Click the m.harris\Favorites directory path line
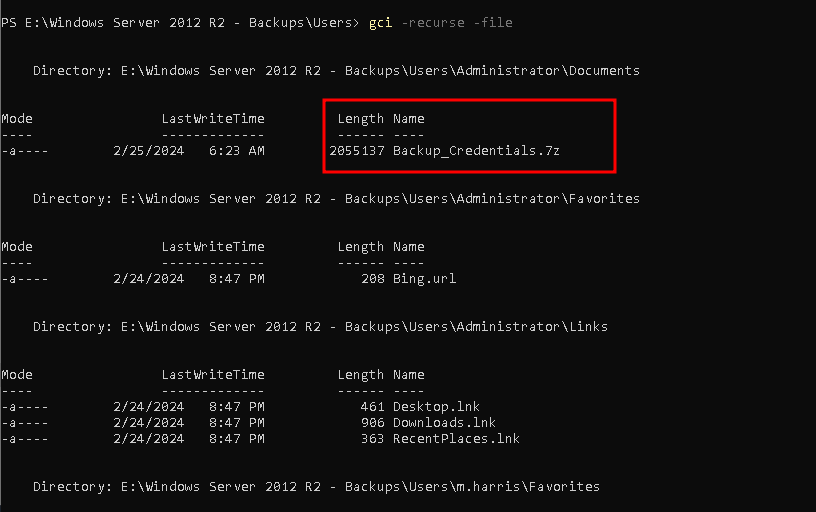Viewport: 816px width, 512px height. (316, 487)
